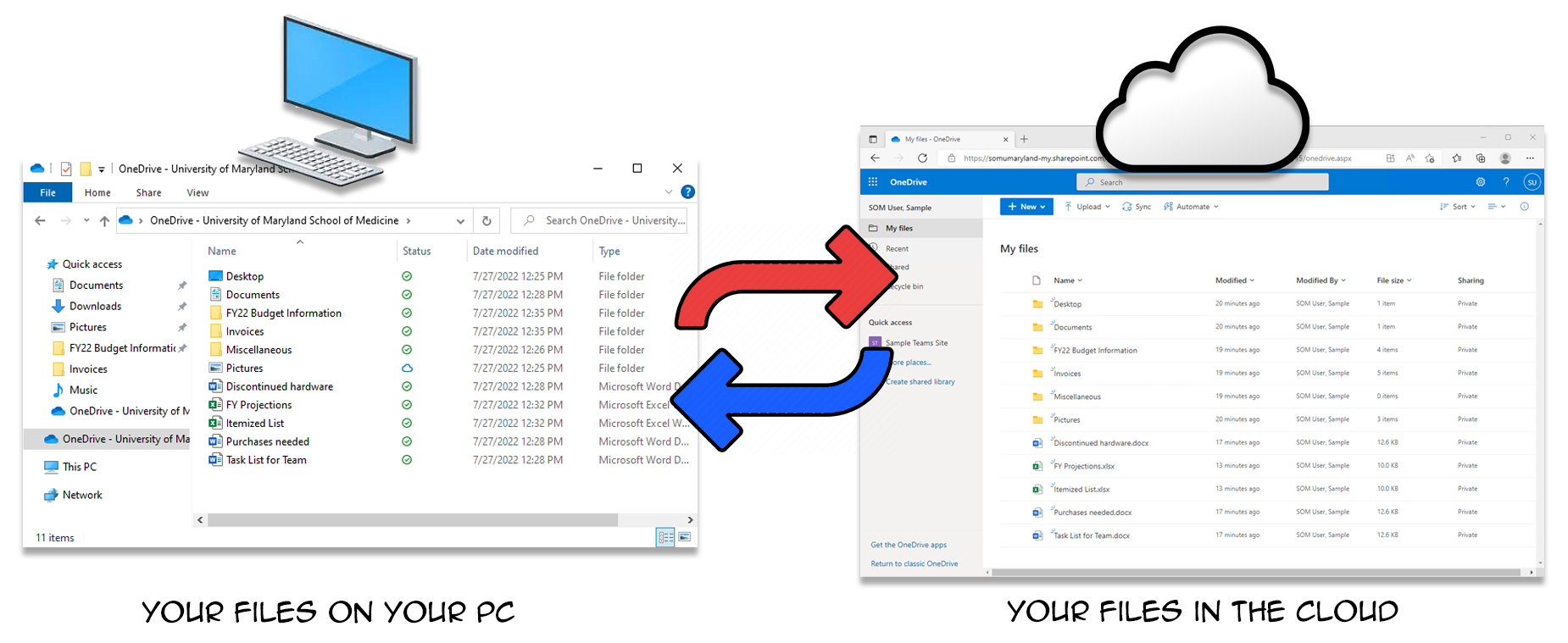This screenshot has width=1568, height=643.
Task: Click the Get the OneDrive apps link
Action: (908, 545)
